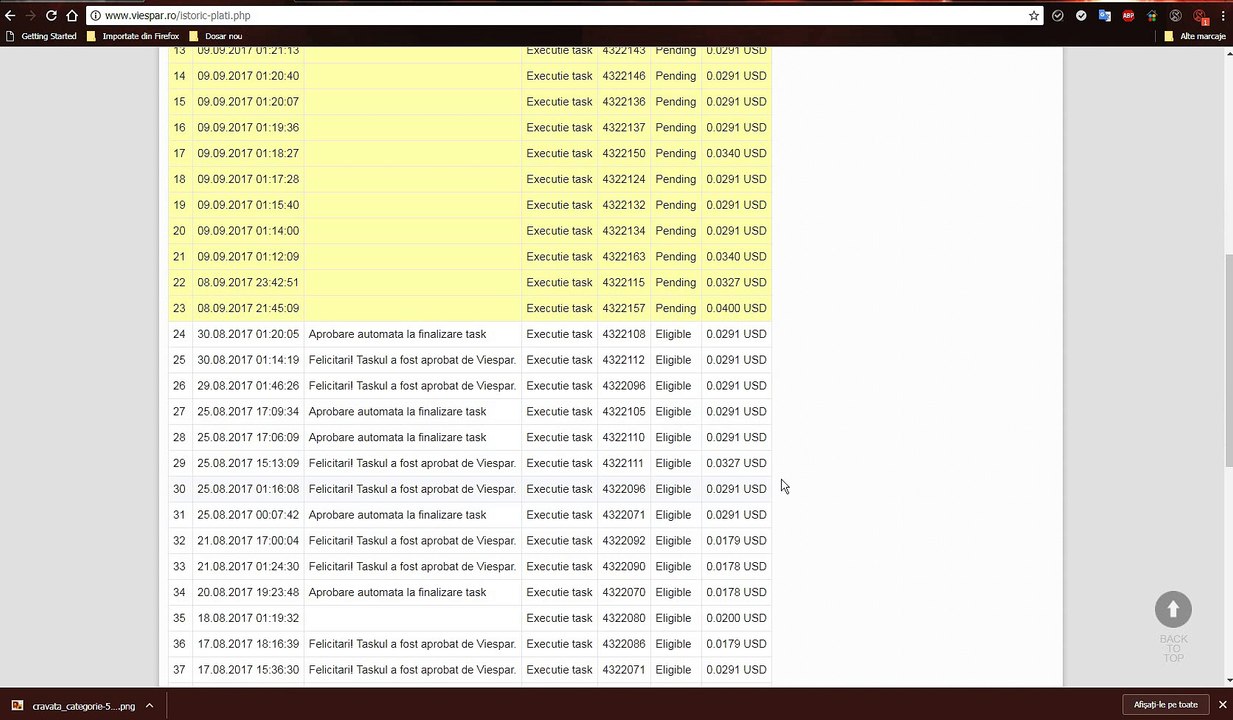Click Aprobare automata text in row 24
This screenshot has width=1233, height=720.
tap(397, 334)
